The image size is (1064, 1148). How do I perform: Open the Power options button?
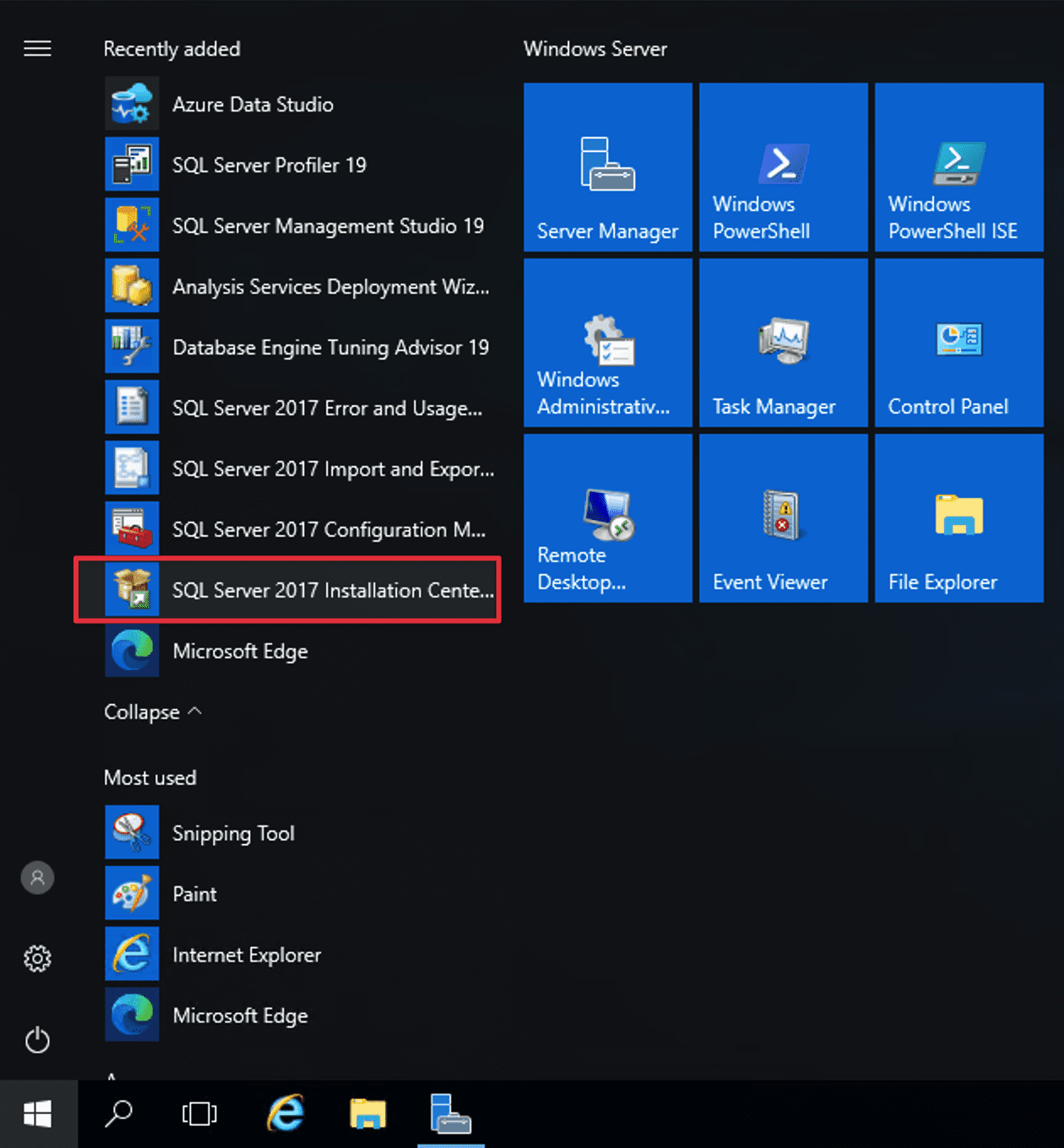click(x=37, y=1040)
